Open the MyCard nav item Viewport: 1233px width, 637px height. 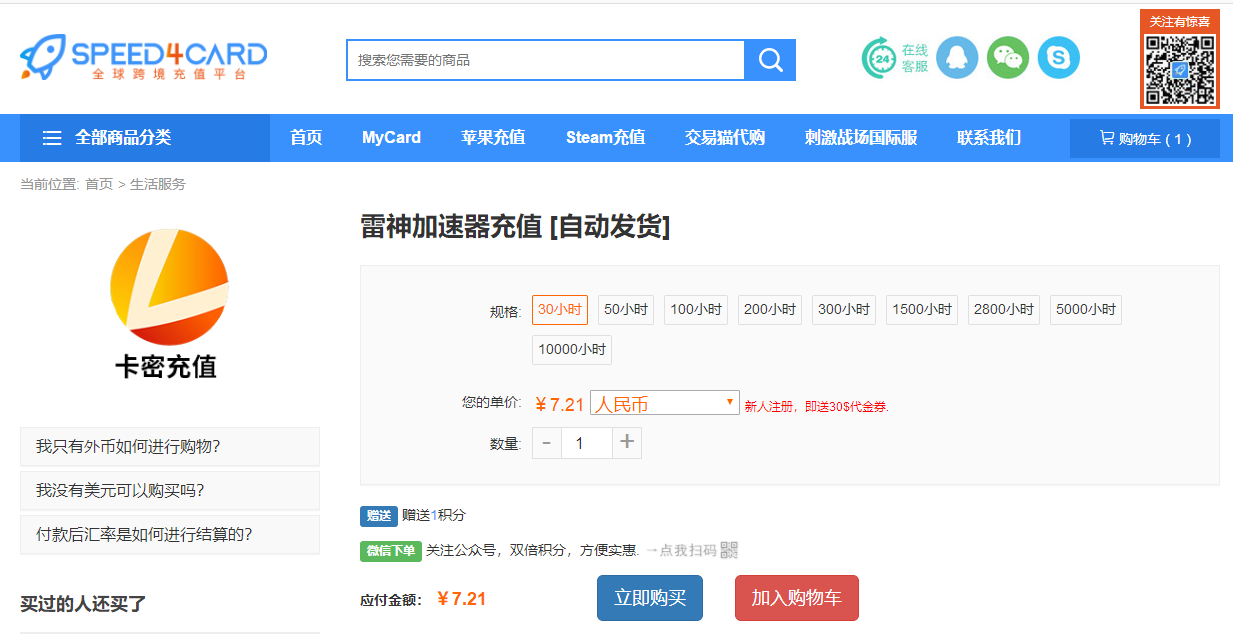coord(391,138)
